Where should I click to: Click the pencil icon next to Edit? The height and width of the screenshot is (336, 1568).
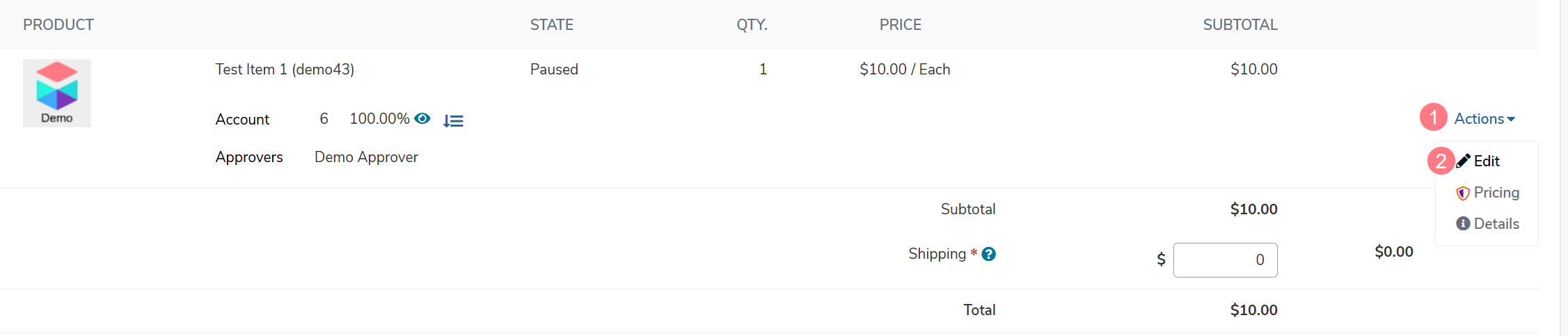tap(1463, 161)
